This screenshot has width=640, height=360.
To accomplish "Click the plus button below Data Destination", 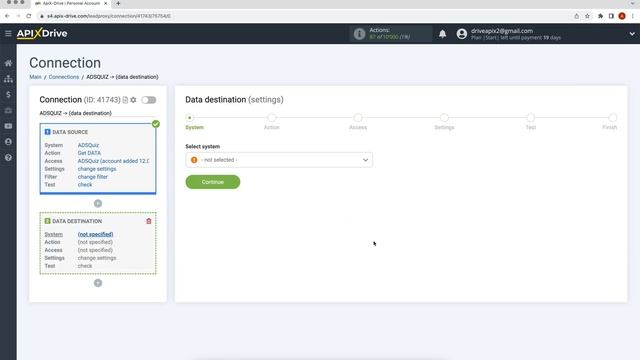I will [98, 283].
